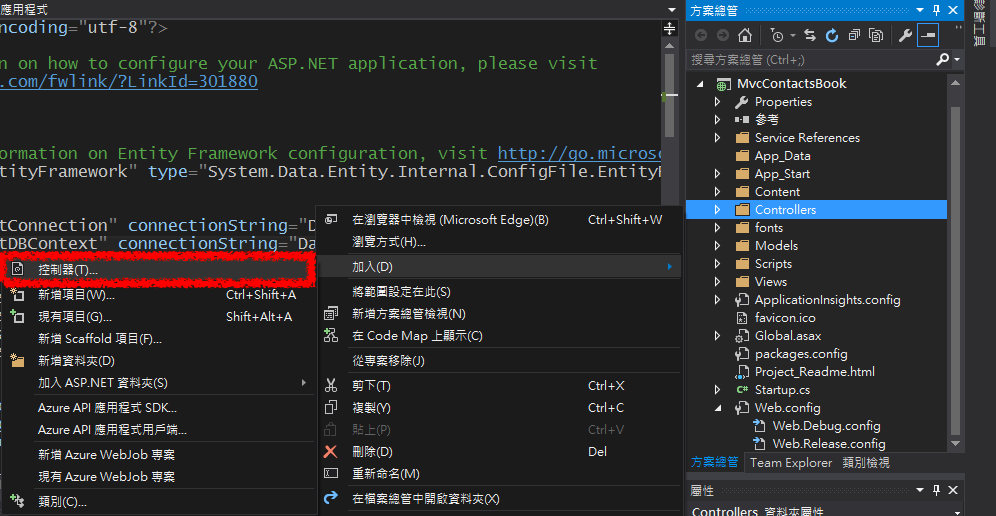The image size is (996, 516).
Task: Select 控制器(T)... from the Add submenu
Action: (67, 270)
